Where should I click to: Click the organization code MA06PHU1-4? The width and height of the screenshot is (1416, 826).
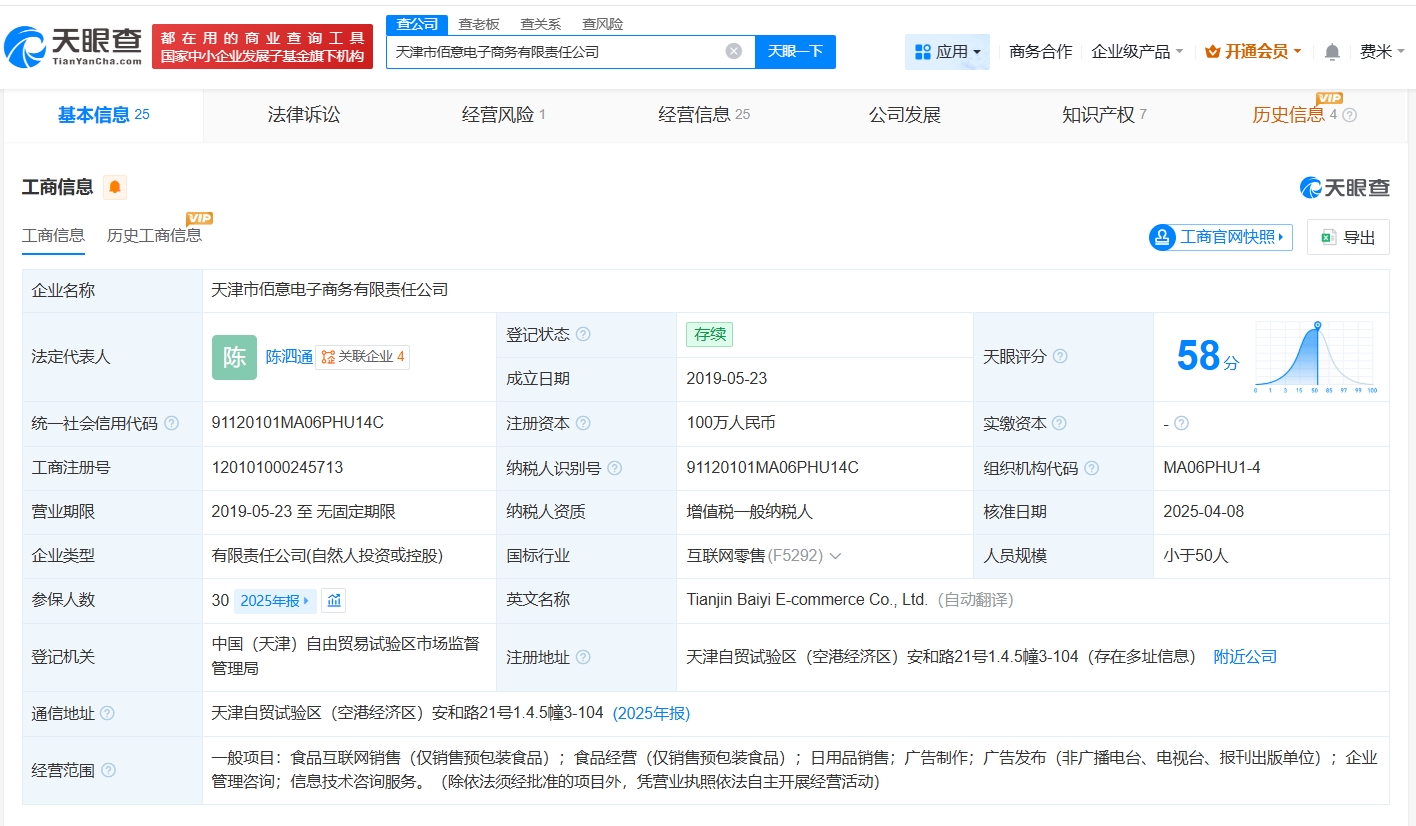[1212, 467]
